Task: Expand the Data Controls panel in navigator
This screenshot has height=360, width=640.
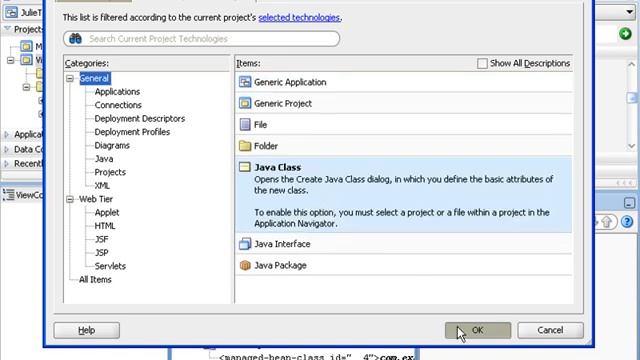Action: pos(7,149)
